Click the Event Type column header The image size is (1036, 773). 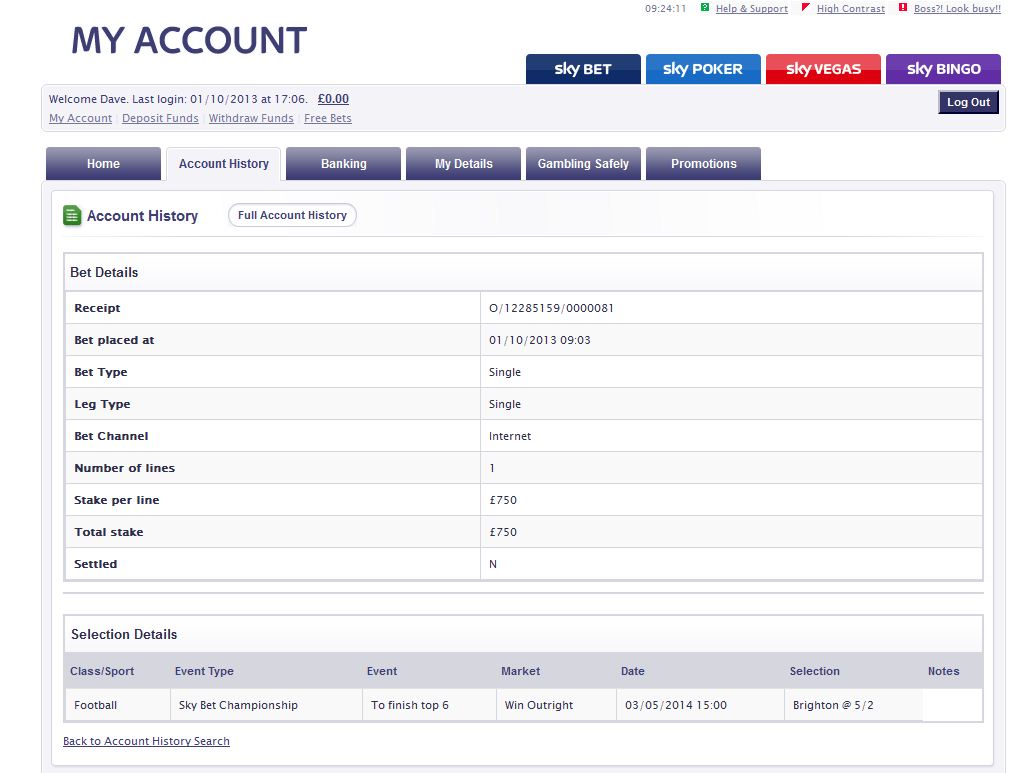[204, 671]
